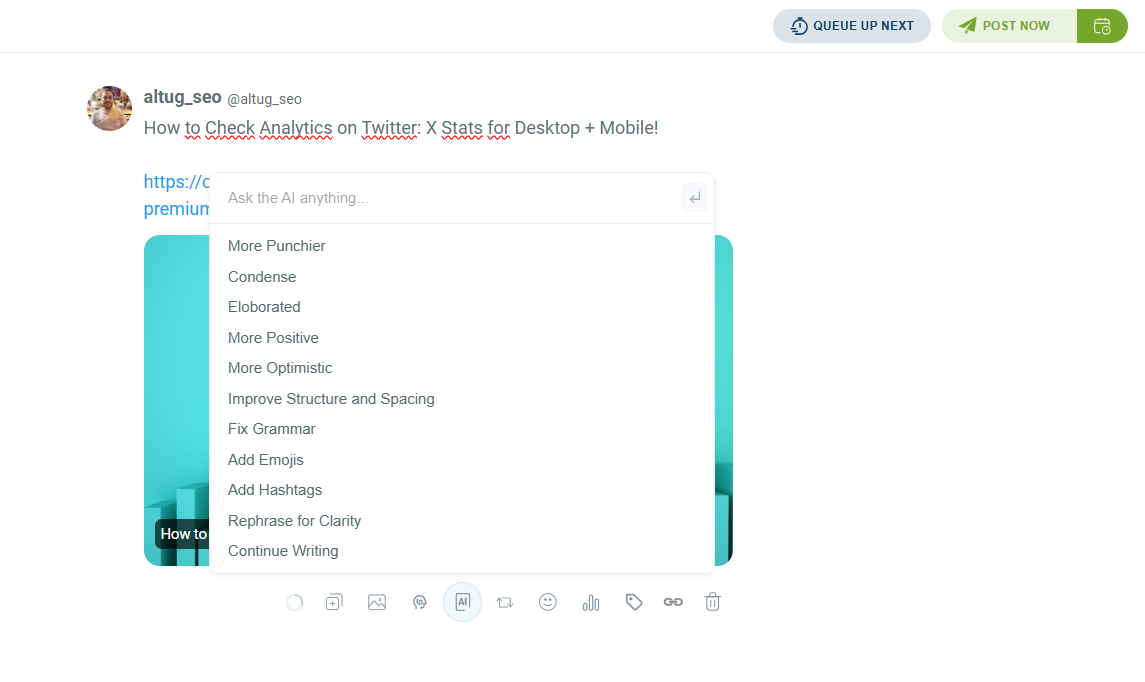Open the label/tag tool
The width and height of the screenshot is (1145, 682).
634,601
